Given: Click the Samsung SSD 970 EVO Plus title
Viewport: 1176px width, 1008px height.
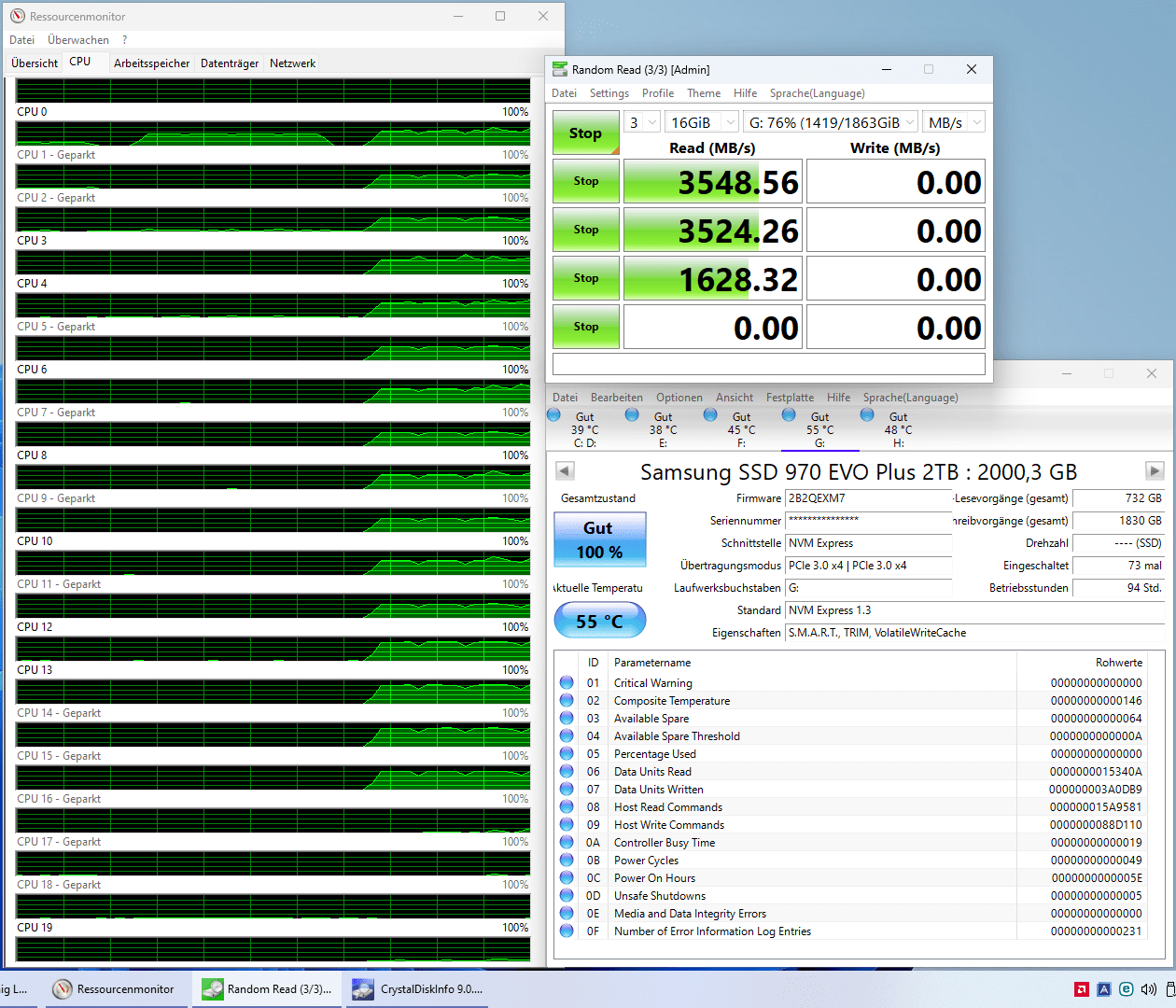Looking at the screenshot, I should tap(859, 472).
